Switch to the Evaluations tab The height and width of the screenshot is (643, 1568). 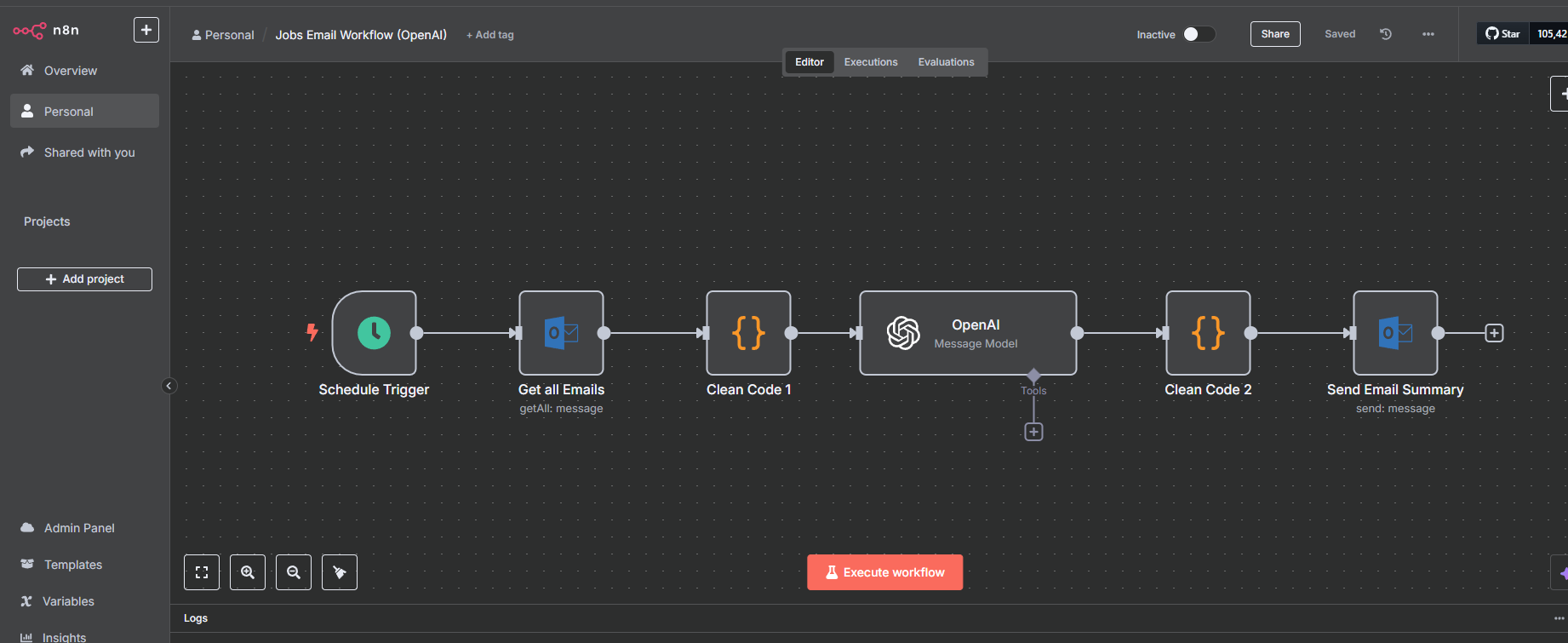946,62
